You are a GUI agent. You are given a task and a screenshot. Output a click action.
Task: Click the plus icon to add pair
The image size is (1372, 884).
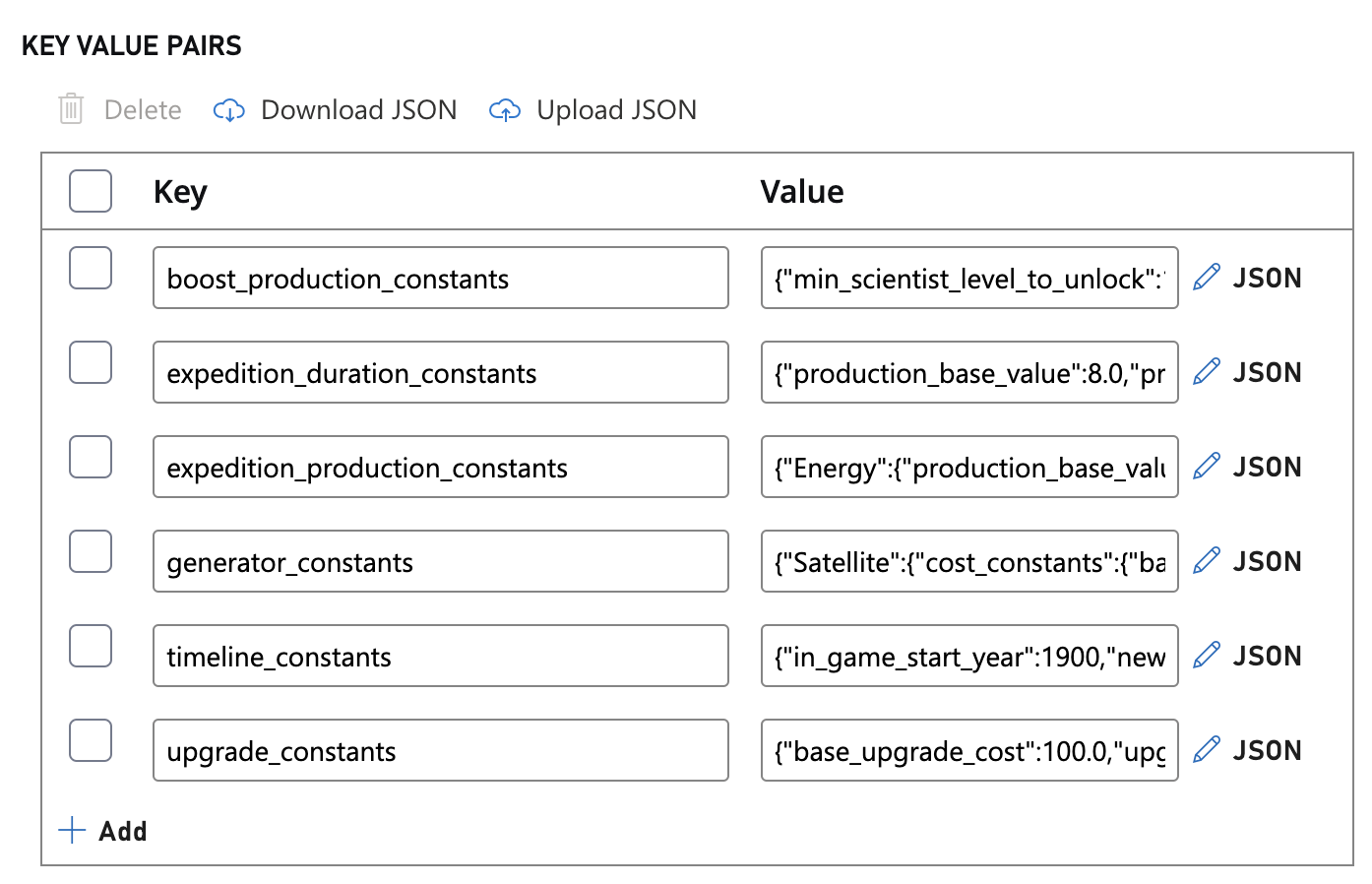pos(72,831)
